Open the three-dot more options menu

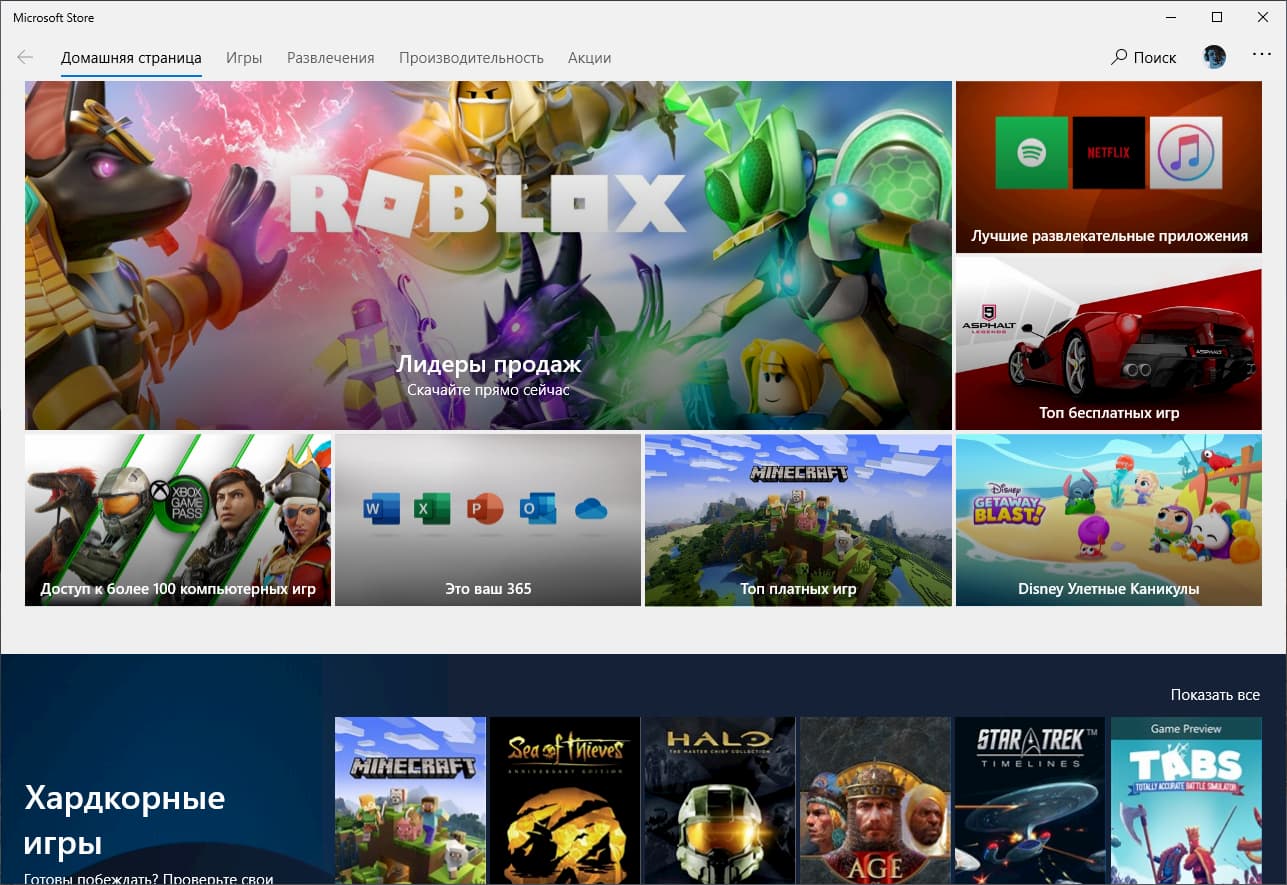click(1262, 56)
